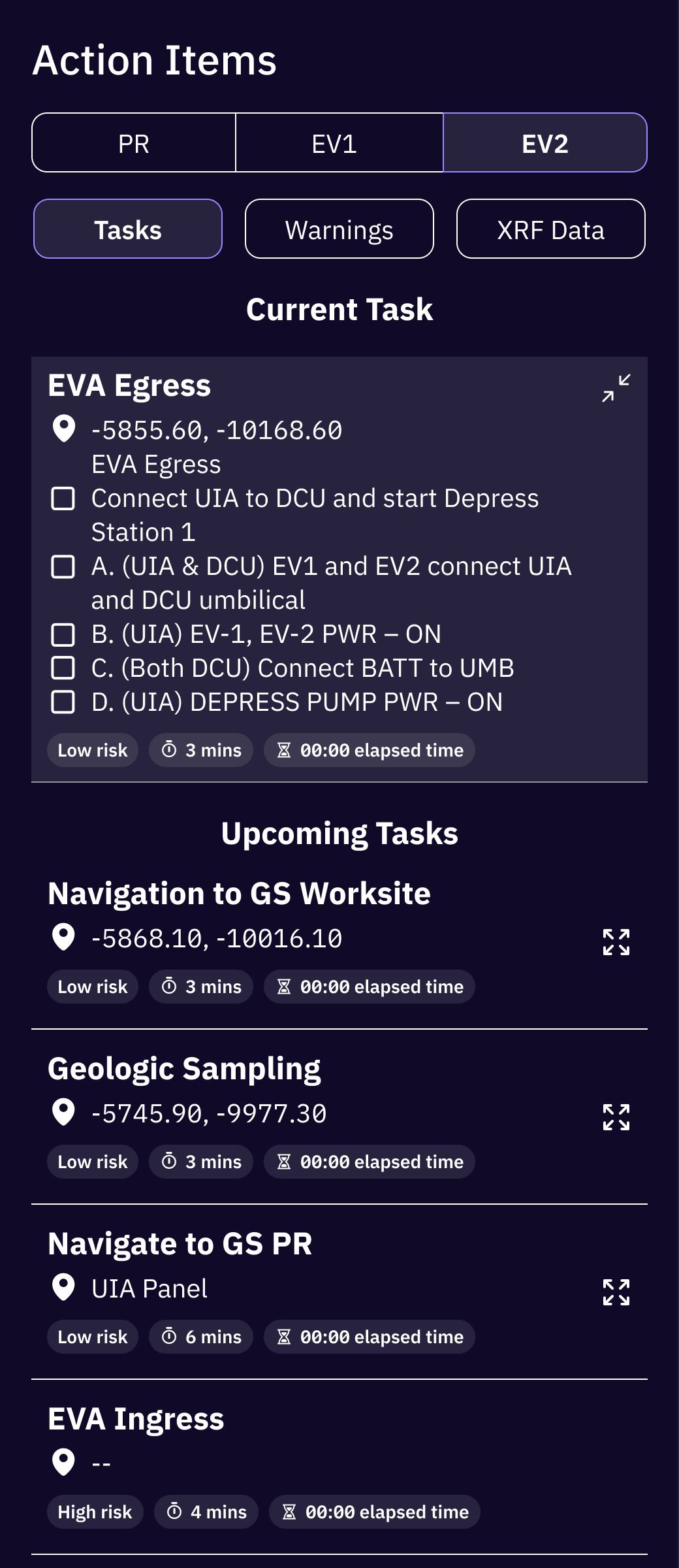Click the Geologic Sampling location pin icon
Viewport: 679px width, 1568px height.
63,1112
